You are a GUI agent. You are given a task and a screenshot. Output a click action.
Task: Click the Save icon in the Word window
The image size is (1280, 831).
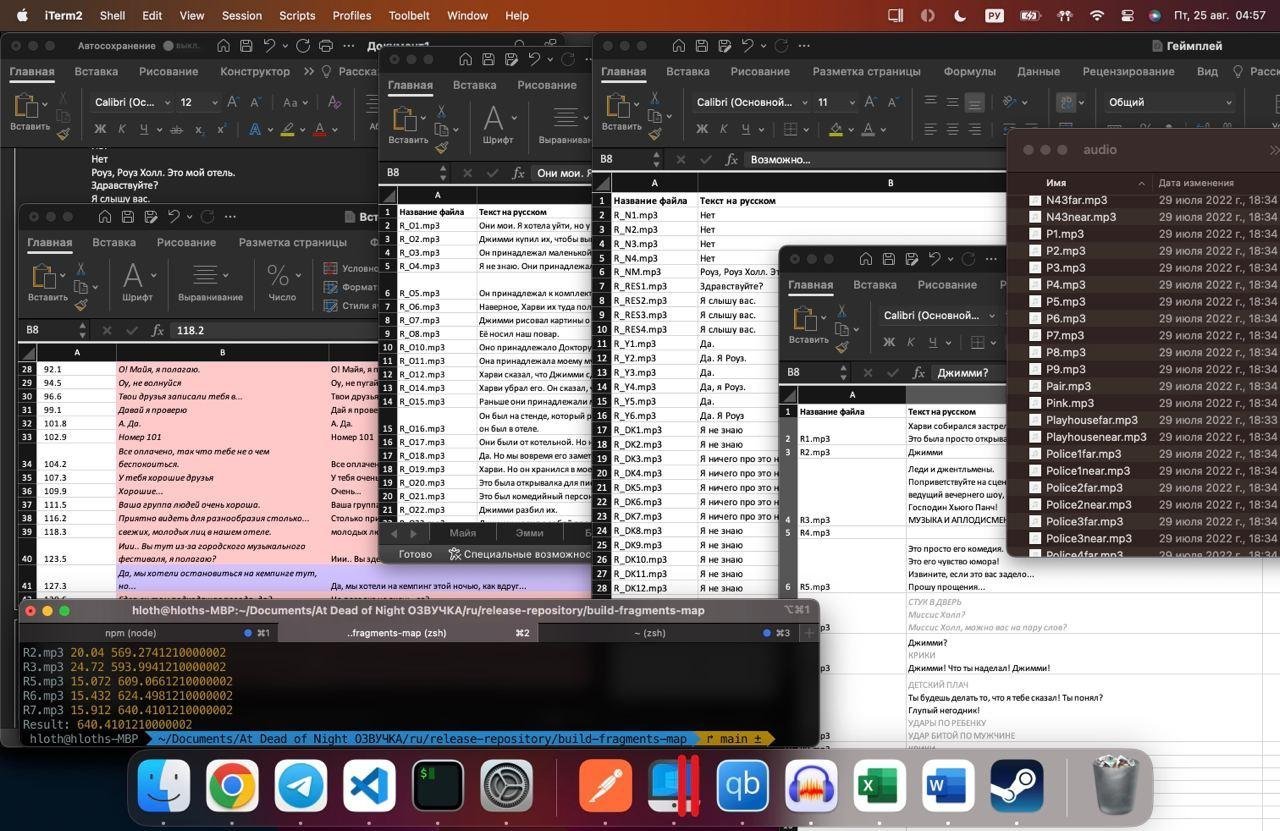246,46
